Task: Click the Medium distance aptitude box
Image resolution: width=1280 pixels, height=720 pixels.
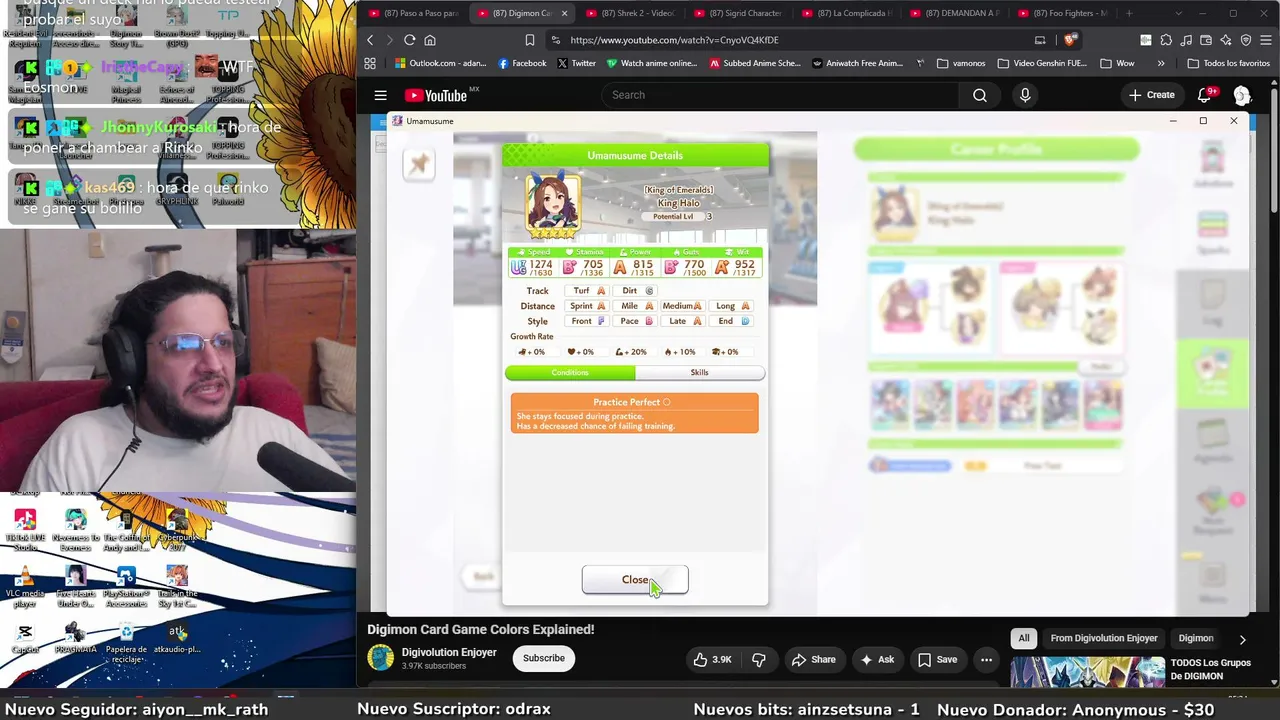Action: [x=684, y=306]
